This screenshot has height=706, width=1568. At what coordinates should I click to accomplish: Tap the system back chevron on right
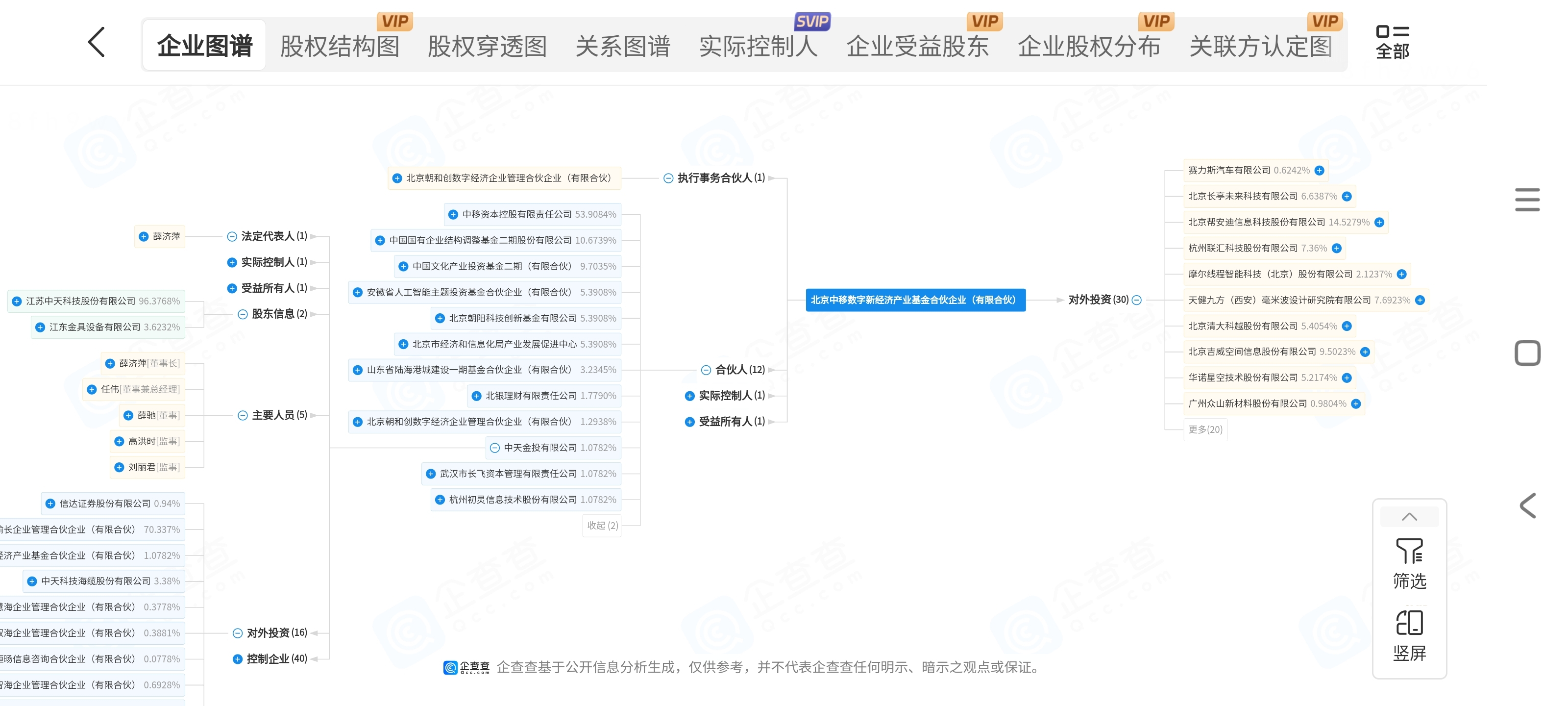pos(1527,505)
